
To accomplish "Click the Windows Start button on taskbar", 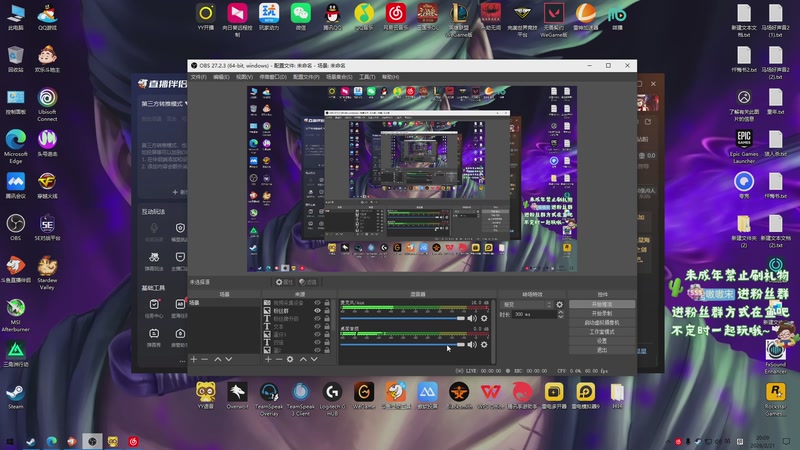I will point(9,441).
